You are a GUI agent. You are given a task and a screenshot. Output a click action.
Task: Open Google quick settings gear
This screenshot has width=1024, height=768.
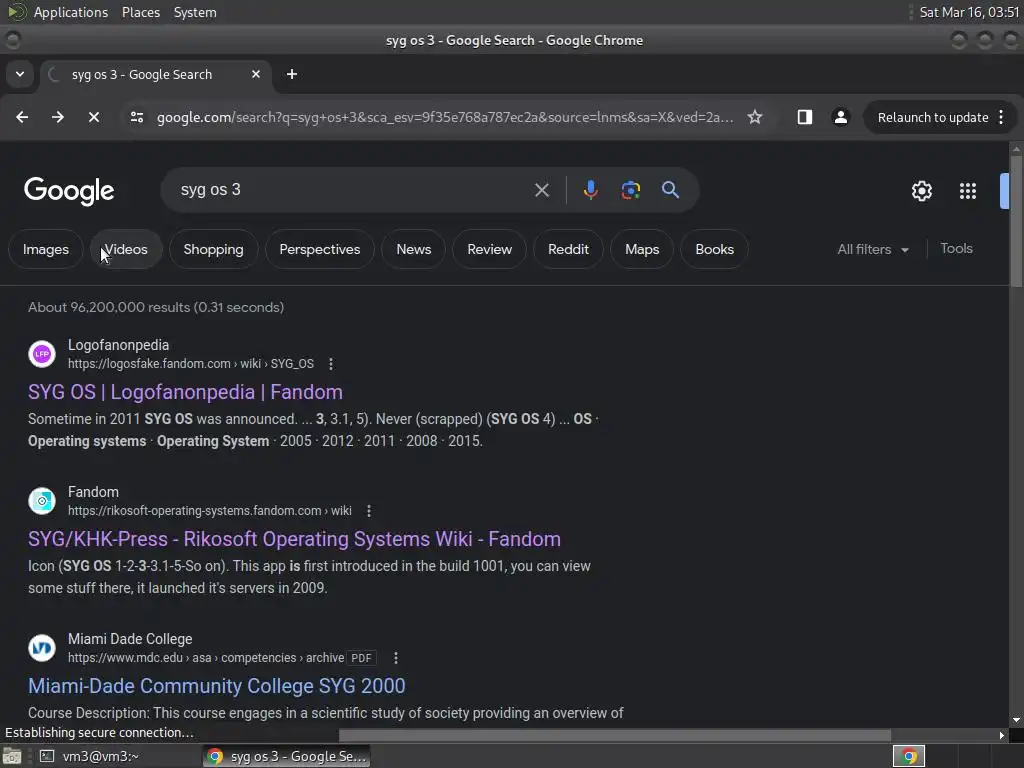921,191
